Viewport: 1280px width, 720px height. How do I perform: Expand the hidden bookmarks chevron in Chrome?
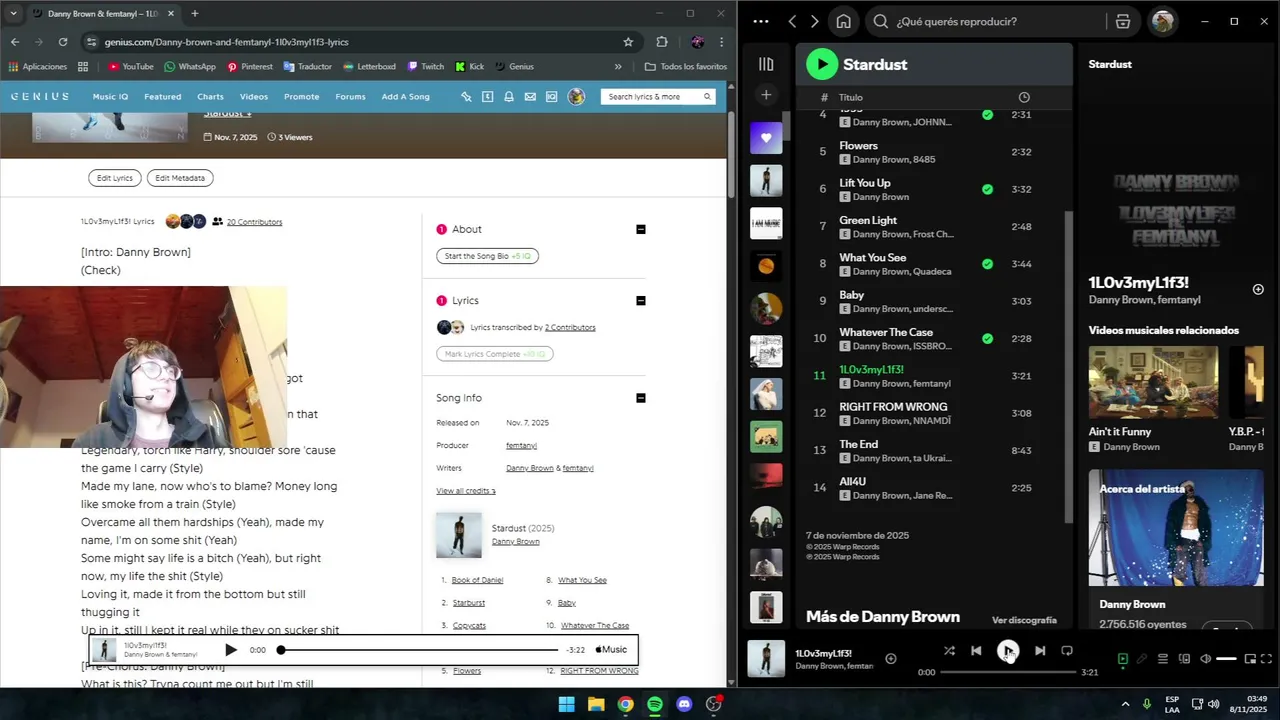pos(618,67)
